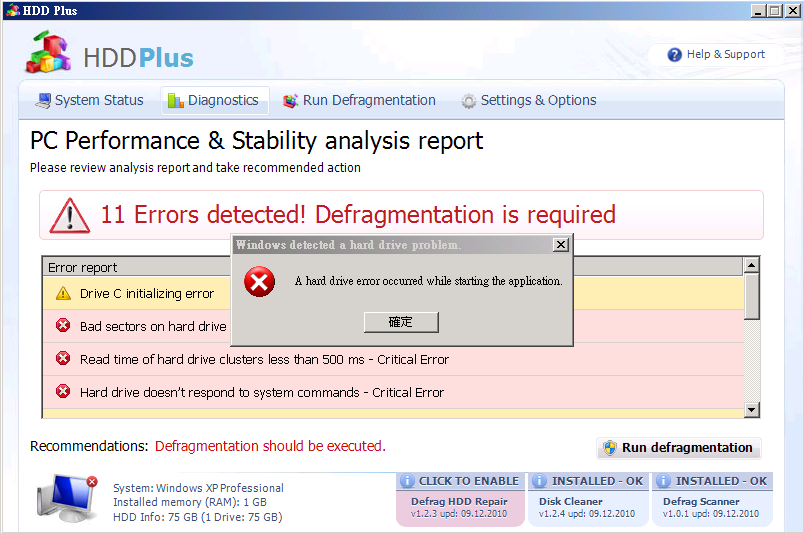Close the hard drive problem dialog

[x=560, y=245]
